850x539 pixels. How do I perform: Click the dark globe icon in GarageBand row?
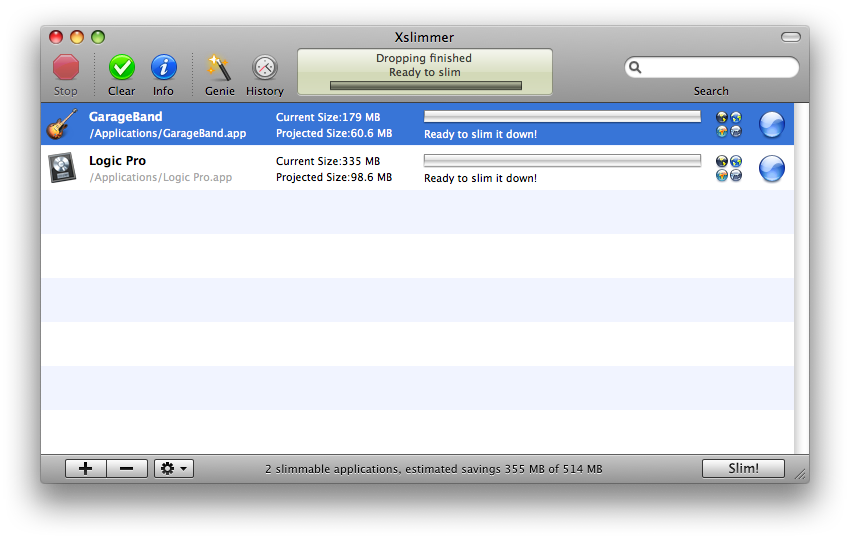tap(722, 117)
